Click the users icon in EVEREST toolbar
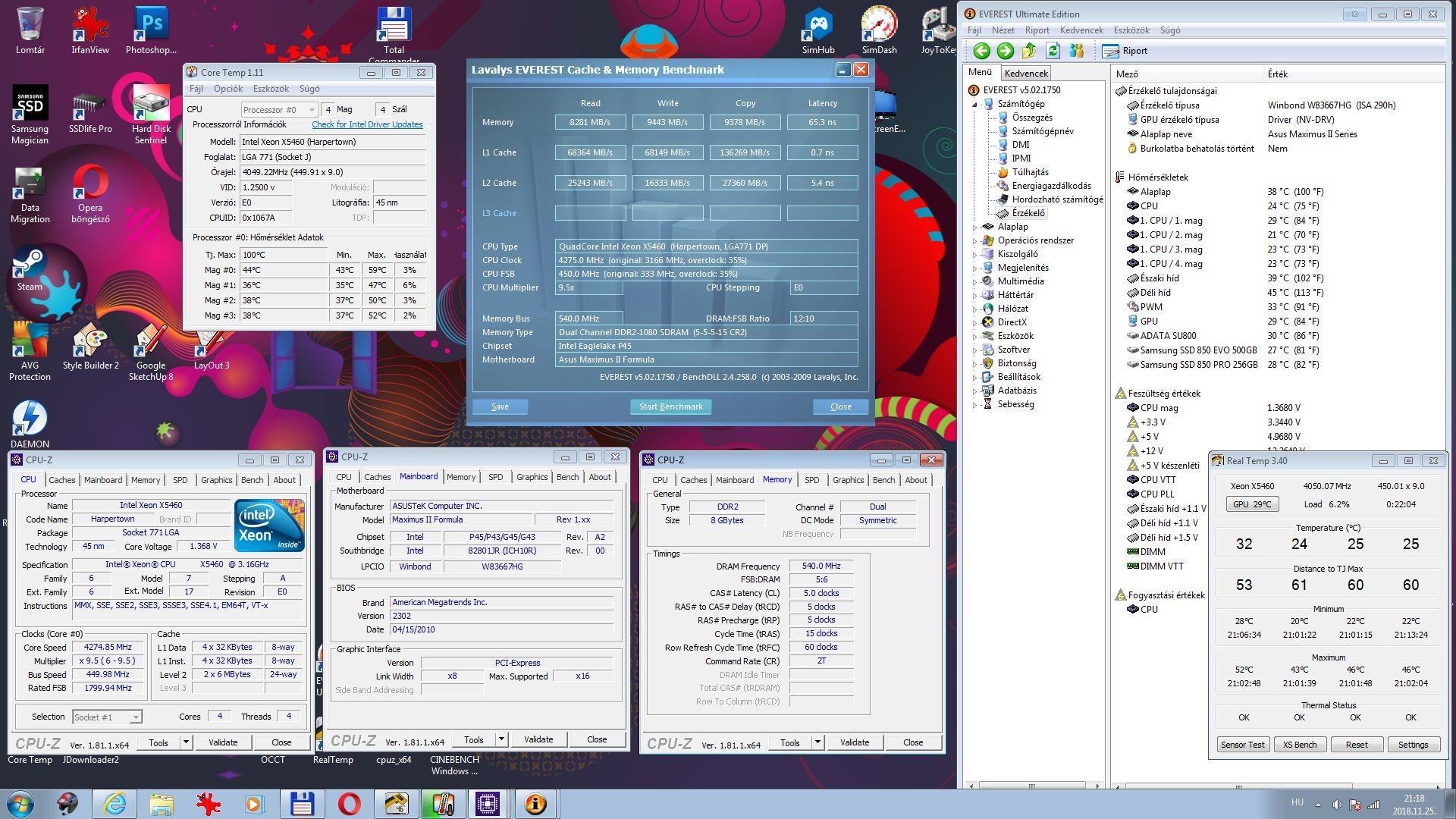Screen dimensions: 1456x819 pyautogui.click(x=1076, y=51)
